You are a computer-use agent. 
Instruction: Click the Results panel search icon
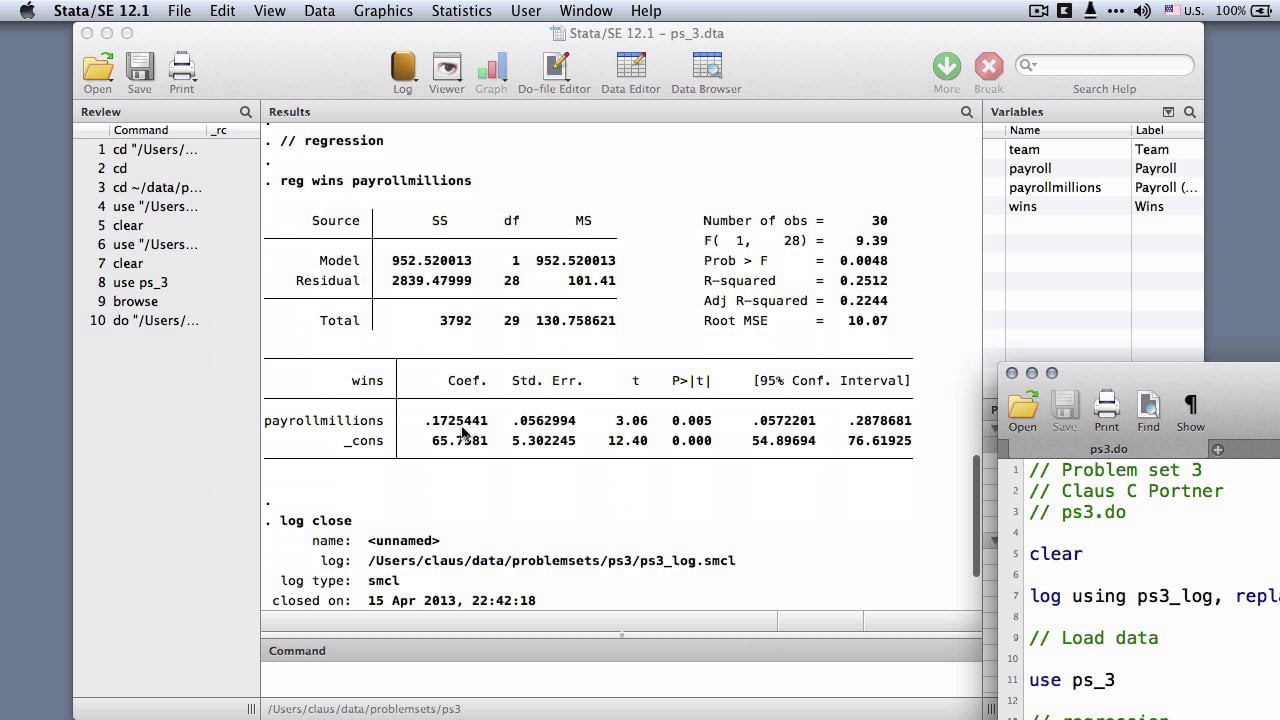click(967, 112)
